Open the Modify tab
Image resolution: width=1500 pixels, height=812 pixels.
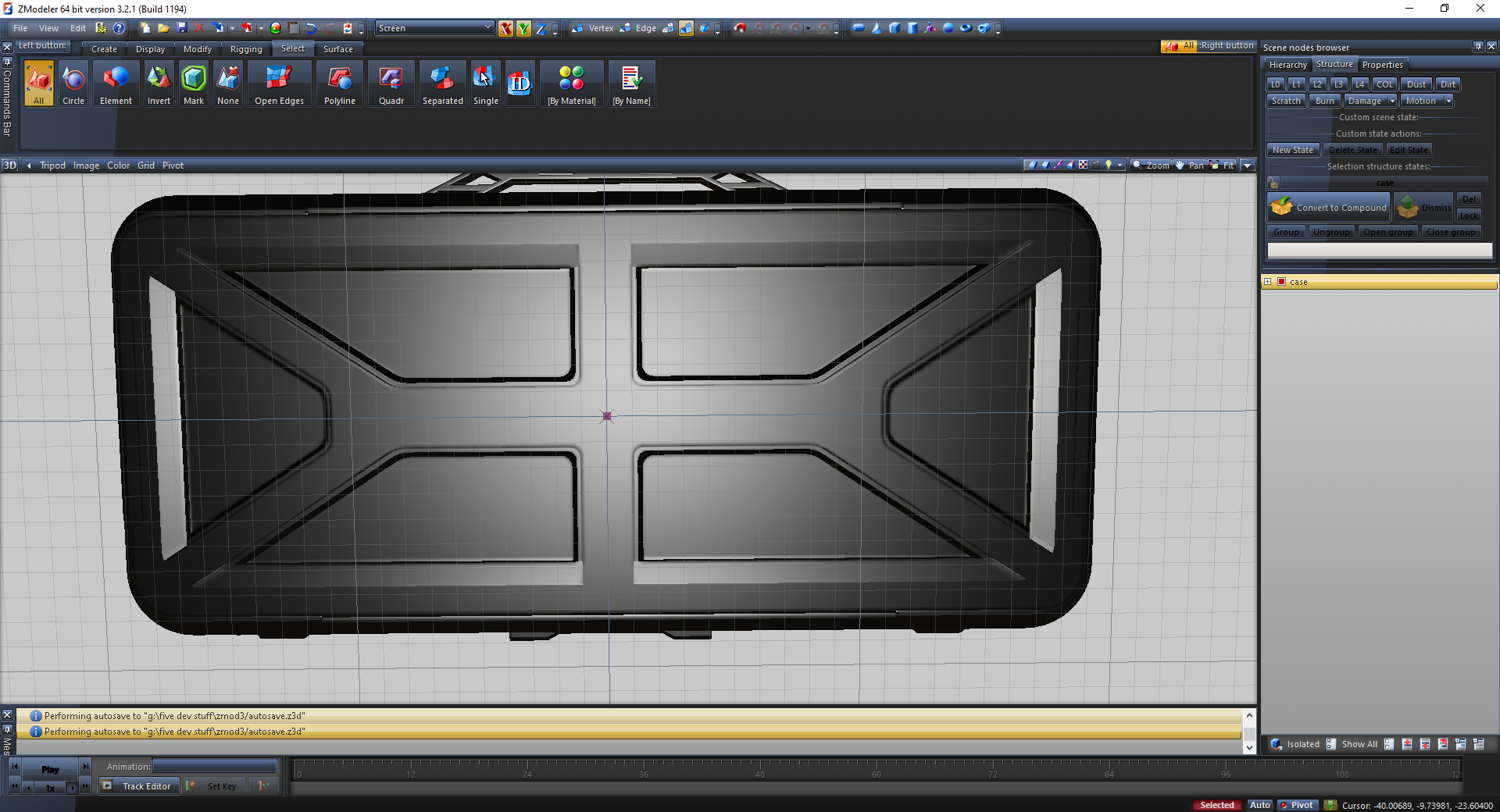197,49
